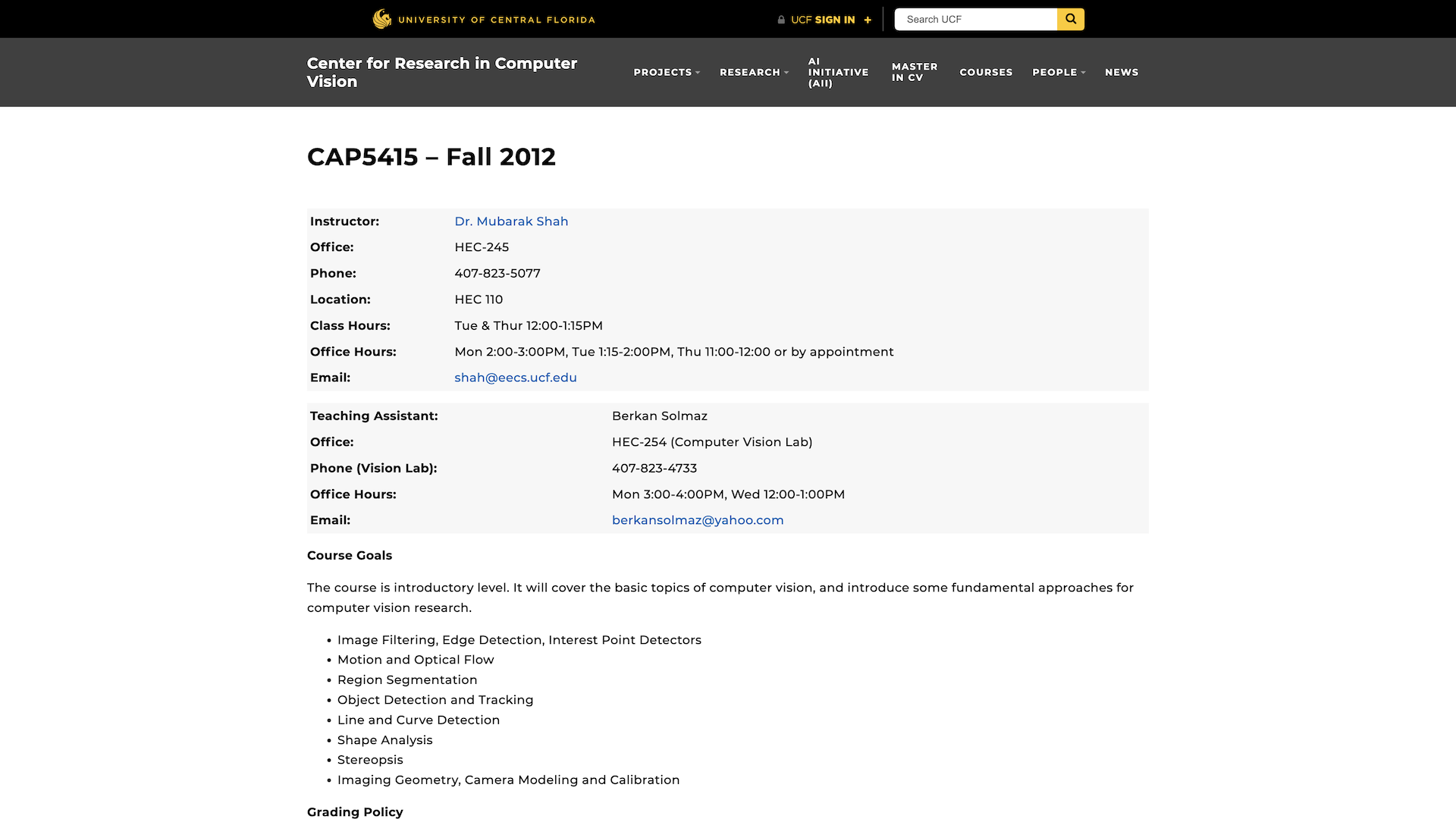Screen dimensions: 1456x819
Task: Open the Projects dropdown menu
Action: tap(667, 72)
